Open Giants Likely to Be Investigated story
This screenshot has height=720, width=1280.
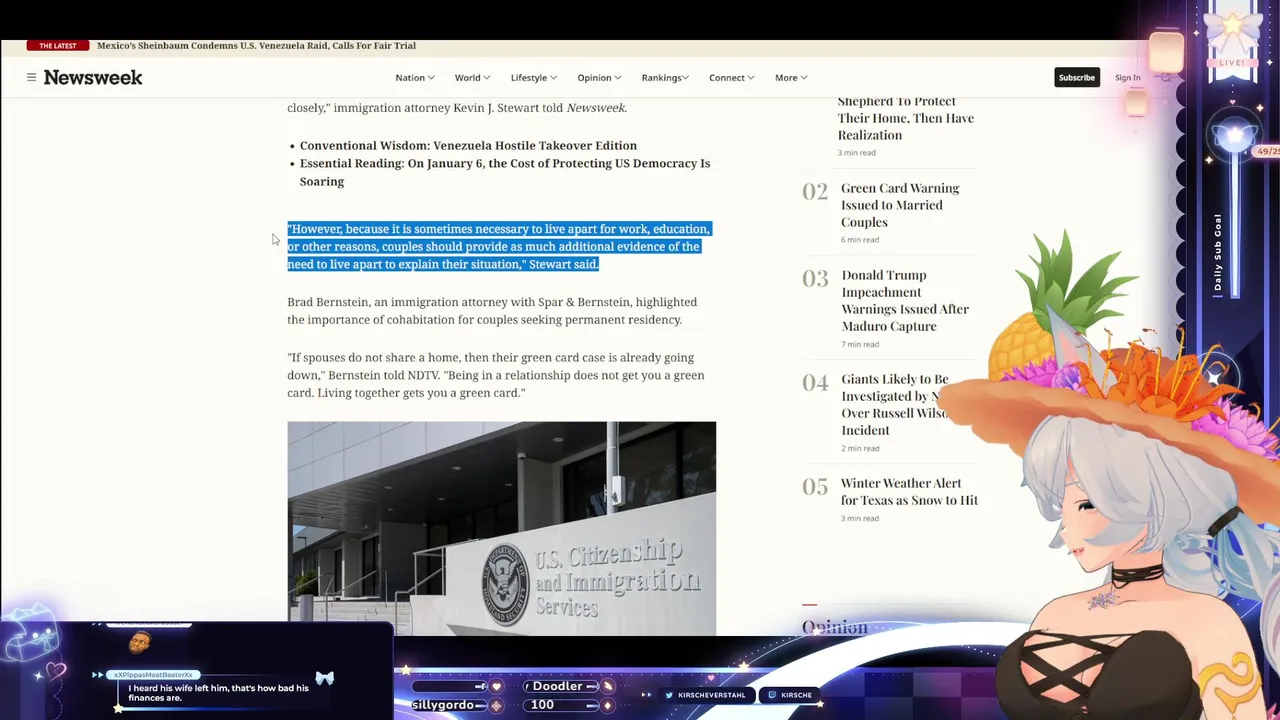pyautogui.click(x=895, y=404)
